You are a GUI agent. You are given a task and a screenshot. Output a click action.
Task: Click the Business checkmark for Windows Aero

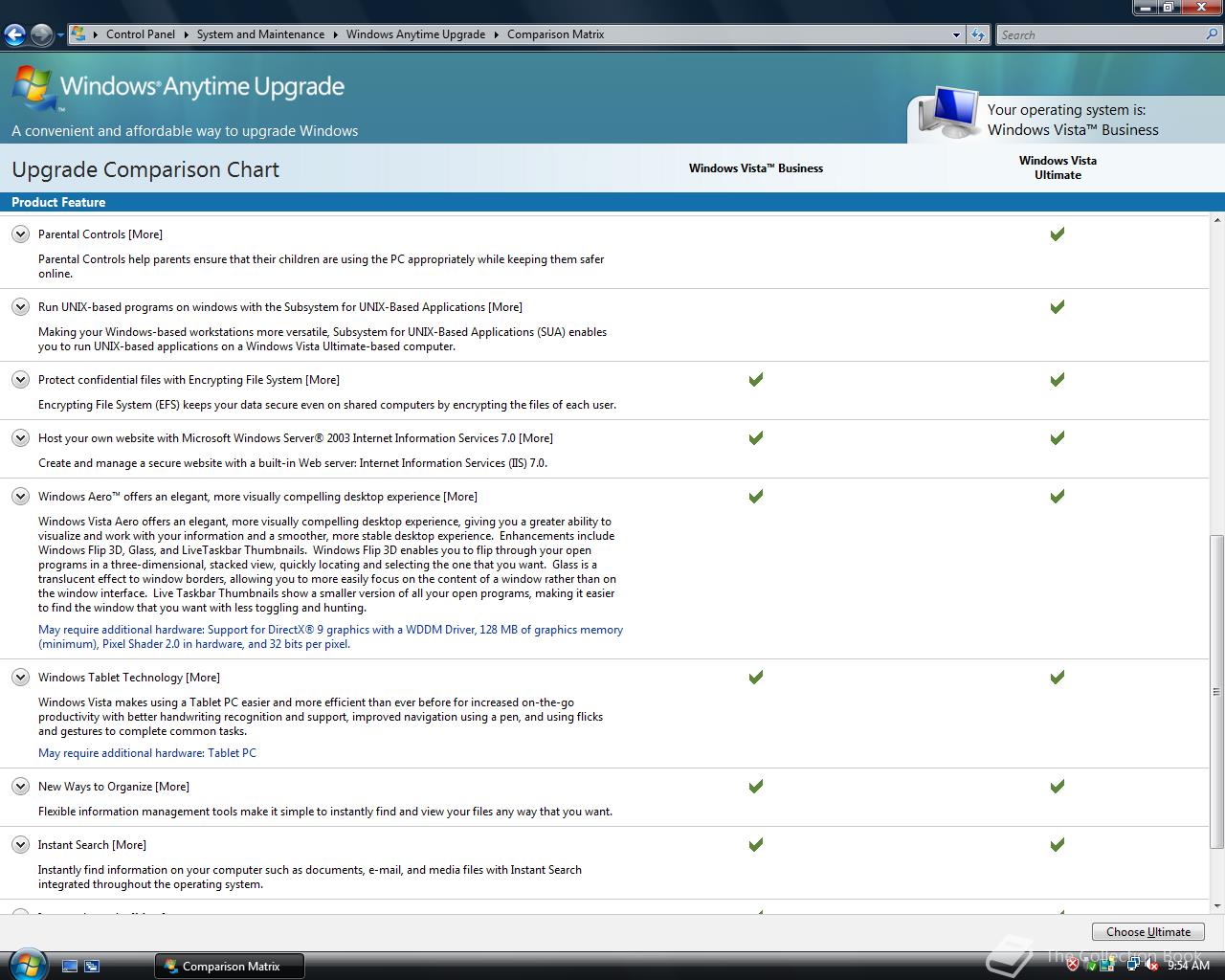pyautogui.click(x=756, y=496)
